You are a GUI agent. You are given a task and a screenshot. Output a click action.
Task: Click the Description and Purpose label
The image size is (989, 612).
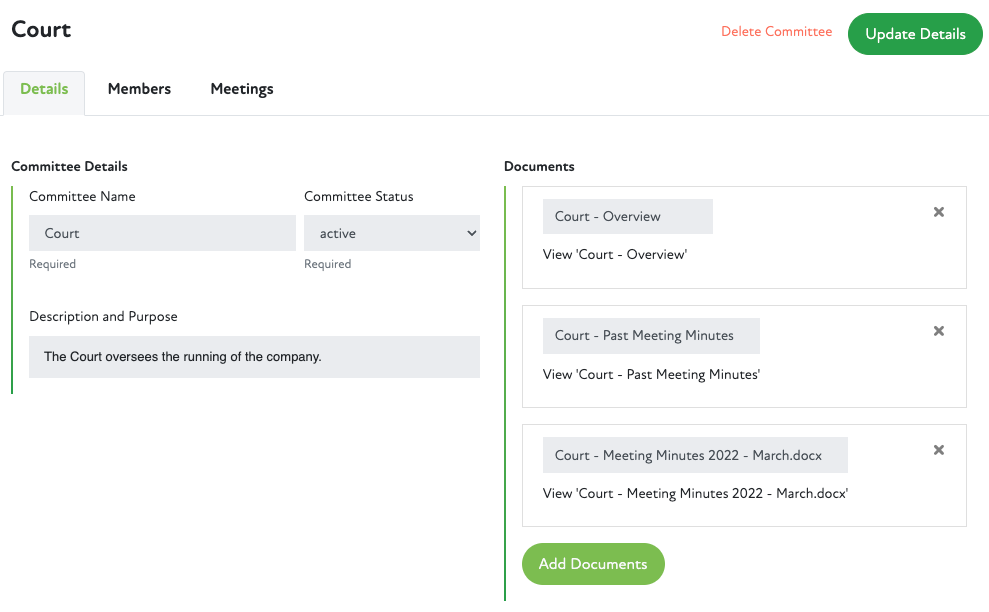(x=103, y=316)
